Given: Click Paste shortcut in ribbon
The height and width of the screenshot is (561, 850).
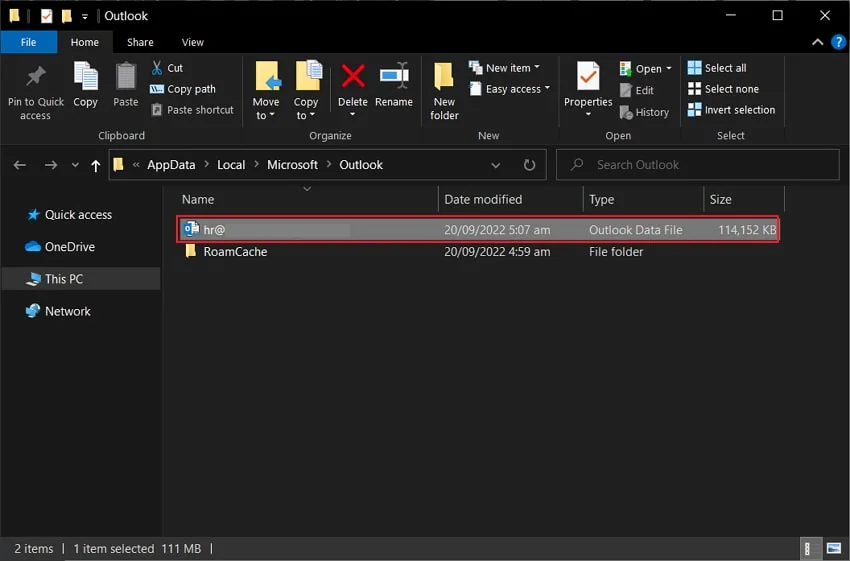Looking at the screenshot, I should point(192,110).
